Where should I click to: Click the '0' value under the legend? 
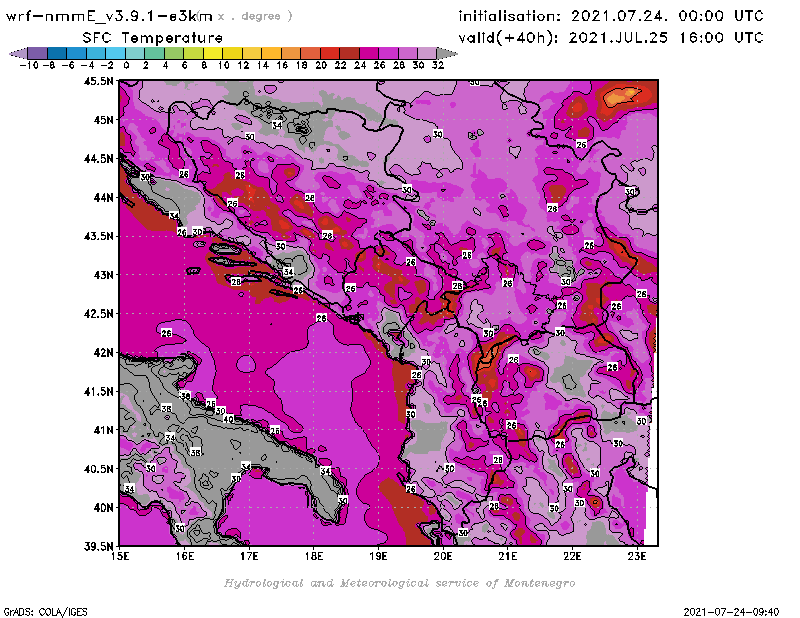(126, 65)
